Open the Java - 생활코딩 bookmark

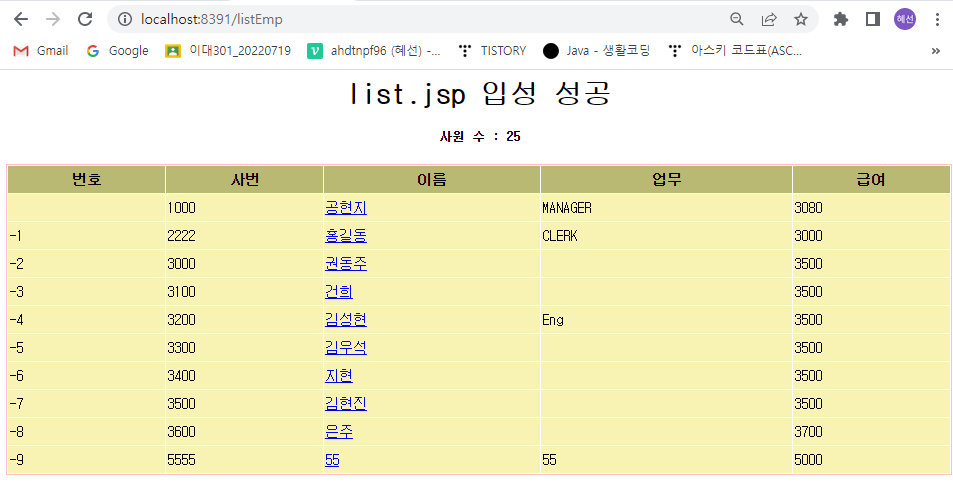pyautogui.click(x=597, y=51)
